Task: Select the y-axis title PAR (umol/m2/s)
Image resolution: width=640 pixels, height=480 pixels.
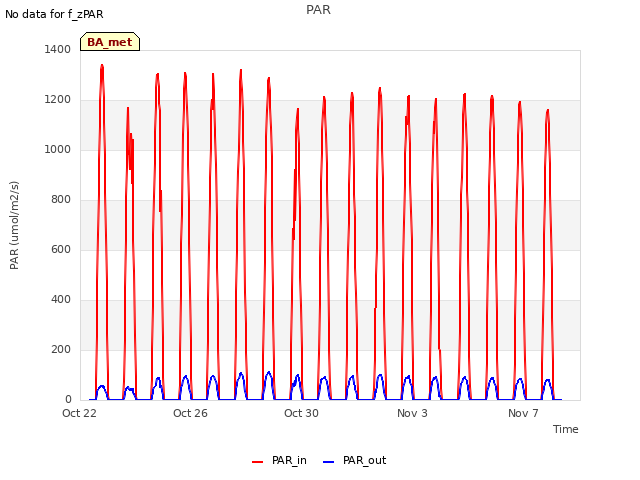Action: (14, 225)
